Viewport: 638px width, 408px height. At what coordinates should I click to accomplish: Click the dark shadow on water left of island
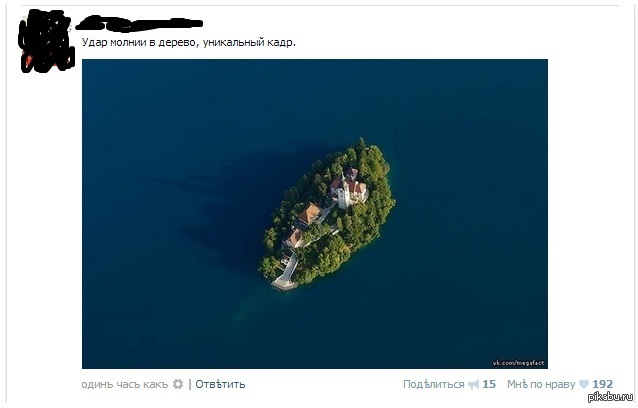point(228,203)
